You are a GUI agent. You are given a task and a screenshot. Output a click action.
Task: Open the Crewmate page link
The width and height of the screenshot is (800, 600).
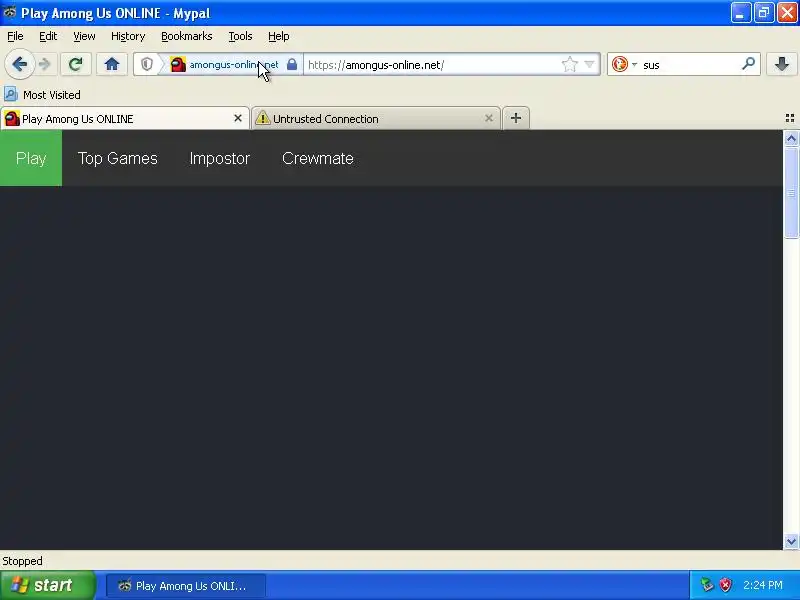coord(318,158)
